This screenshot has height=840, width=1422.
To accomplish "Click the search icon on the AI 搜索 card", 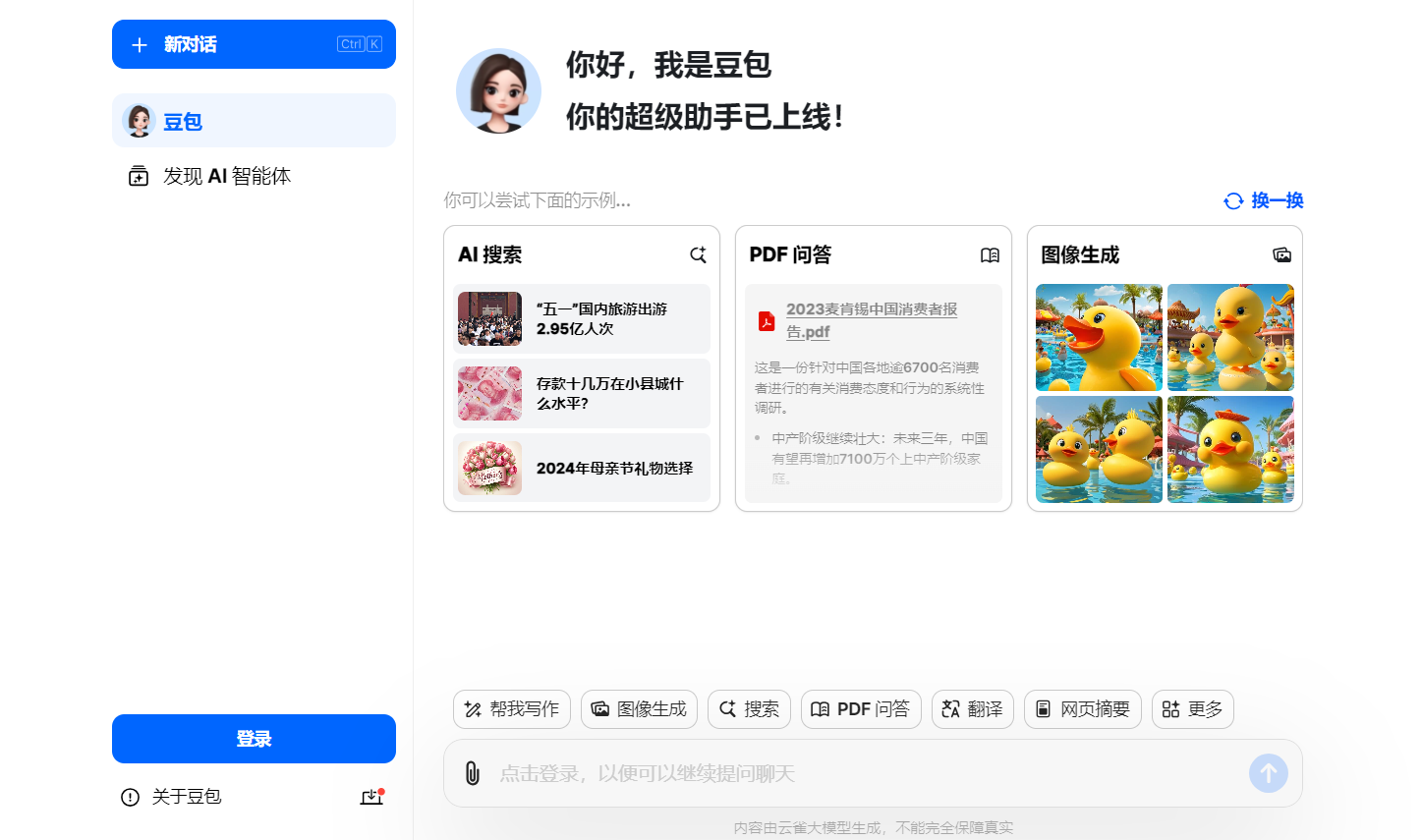I will (x=698, y=254).
